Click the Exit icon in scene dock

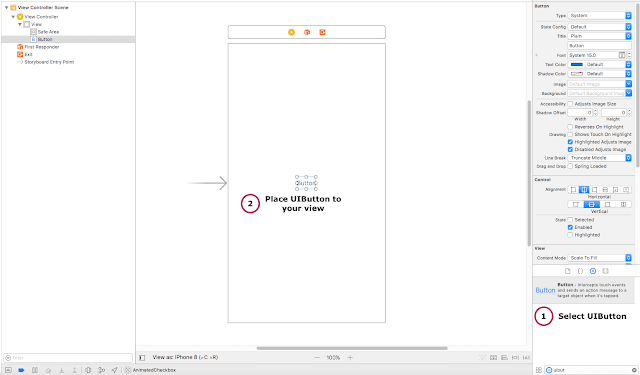pyautogui.click(x=322, y=32)
